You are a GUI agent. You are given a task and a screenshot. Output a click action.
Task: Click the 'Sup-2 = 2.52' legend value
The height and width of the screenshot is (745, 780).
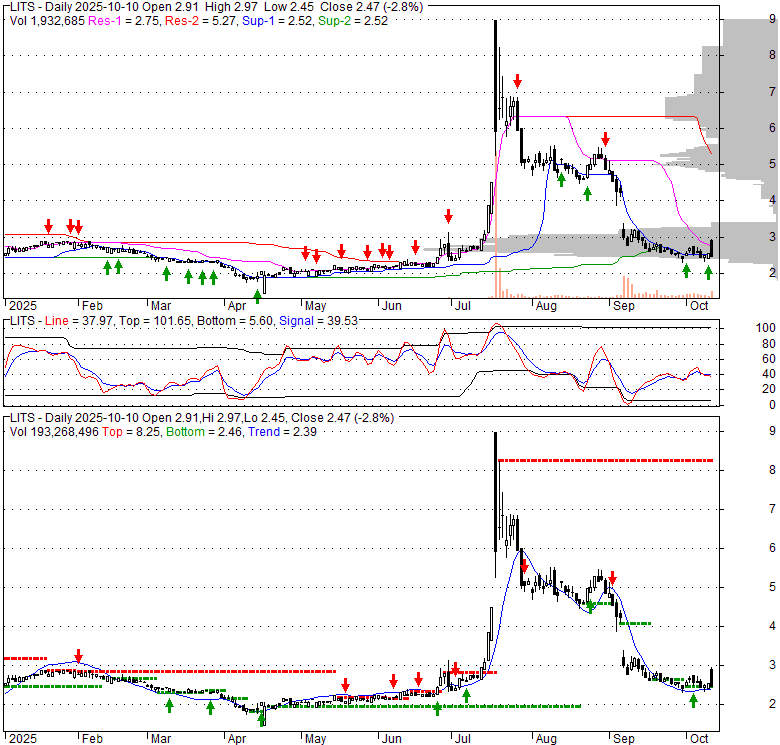point(353,21)
